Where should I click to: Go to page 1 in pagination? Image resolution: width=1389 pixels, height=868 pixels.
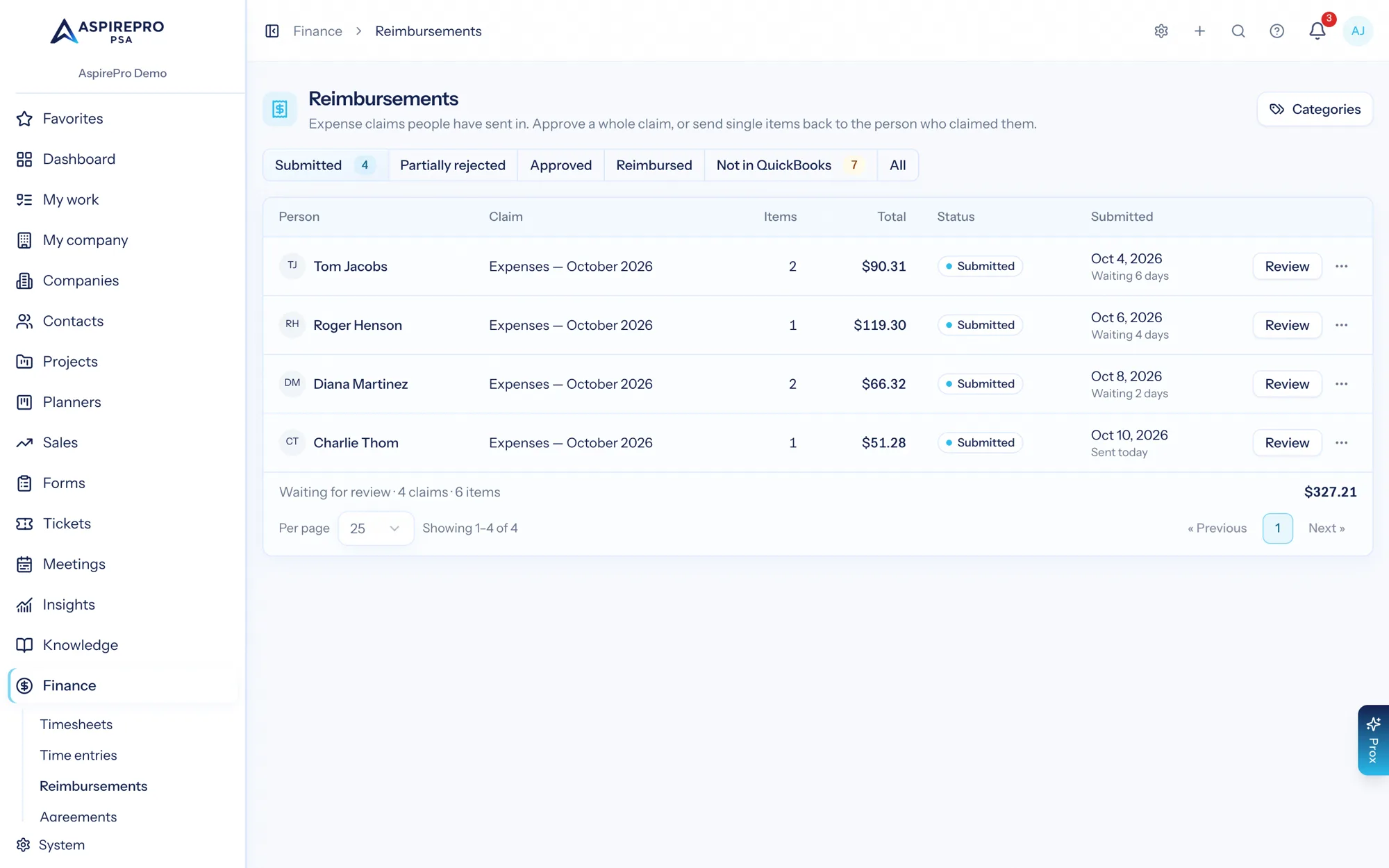click(1277, 528)
